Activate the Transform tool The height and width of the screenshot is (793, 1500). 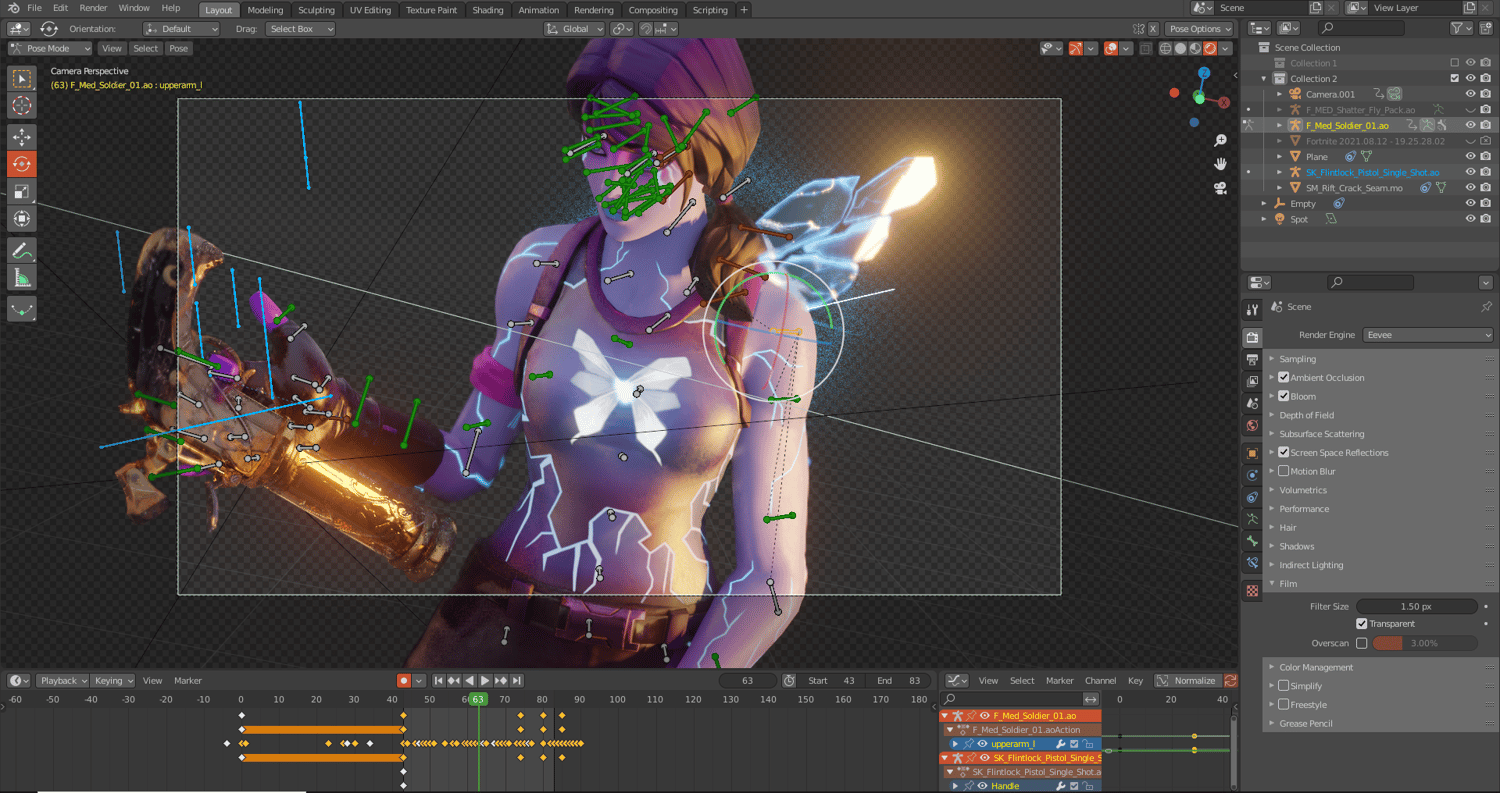point(22,218)
